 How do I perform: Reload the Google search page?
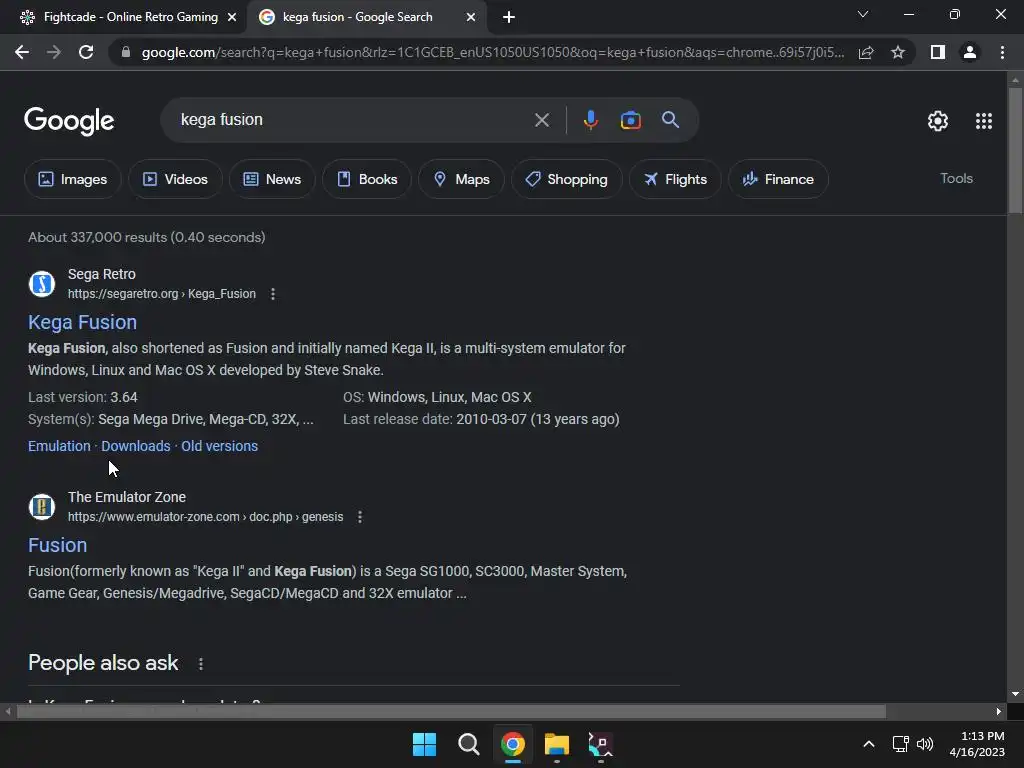pyautogui.click(x=86, y=52)
